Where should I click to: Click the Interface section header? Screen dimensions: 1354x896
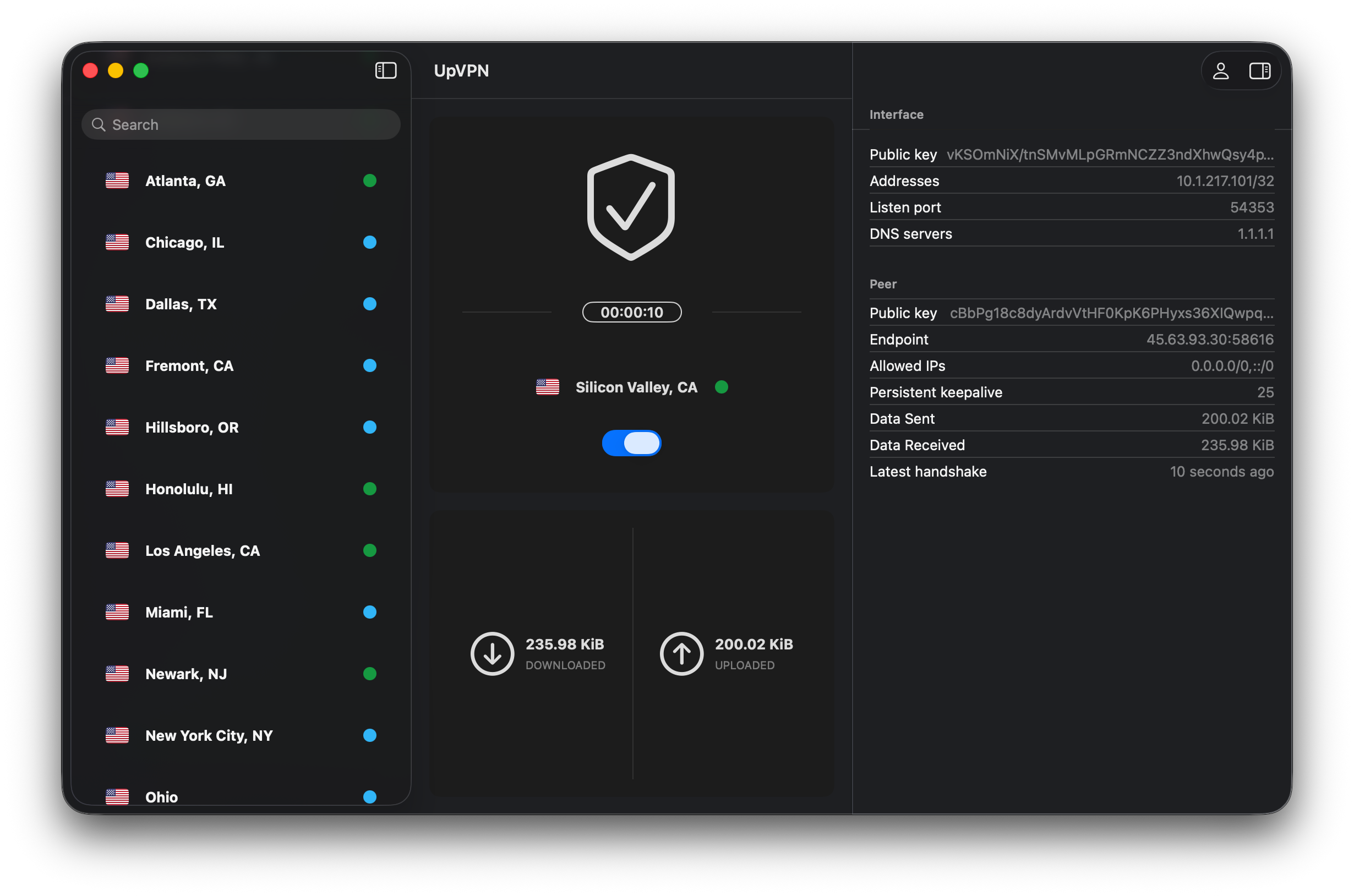point(896,115)
